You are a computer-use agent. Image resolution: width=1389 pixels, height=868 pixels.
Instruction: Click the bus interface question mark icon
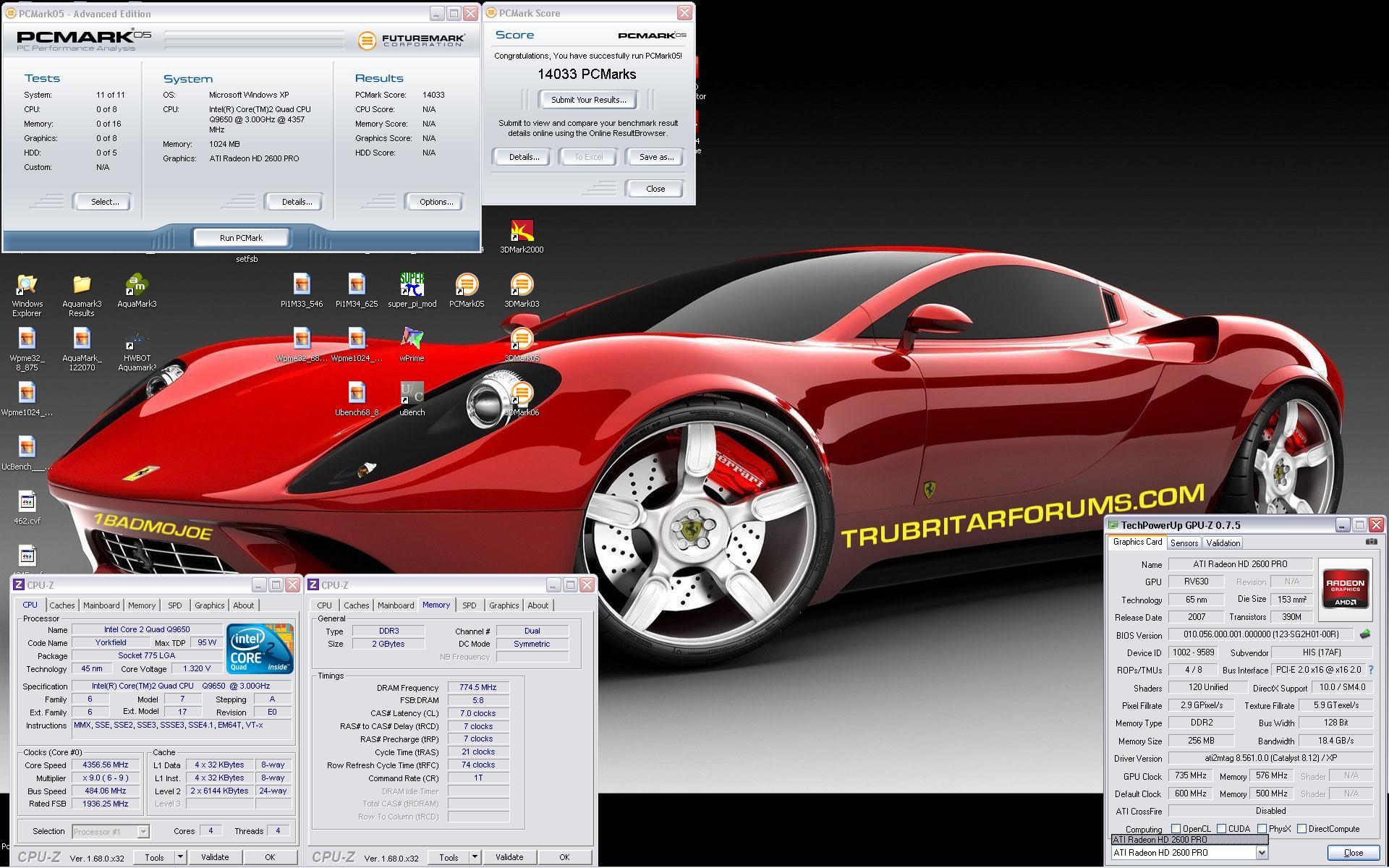tap(1370, 670)
